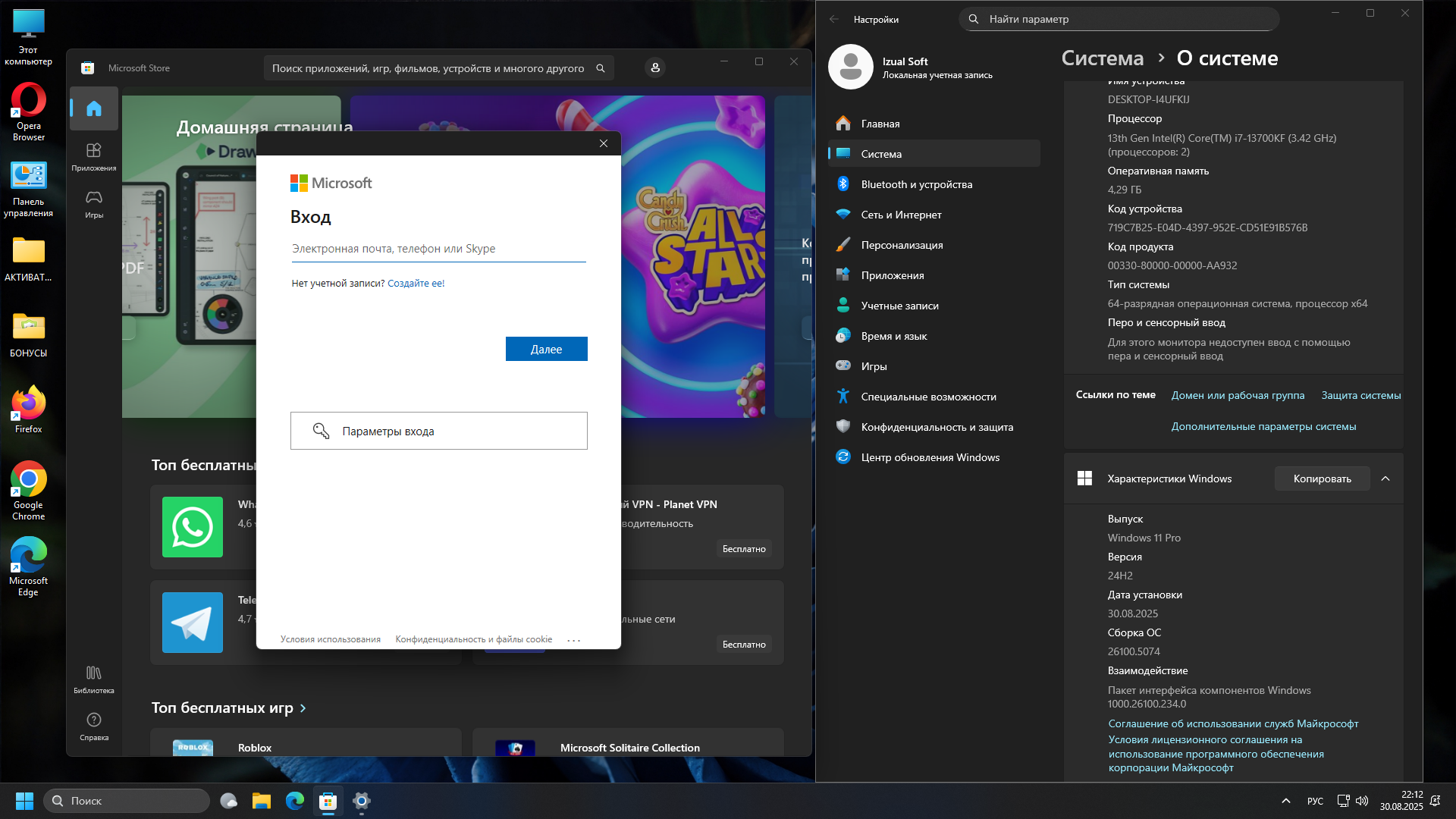Open 'Конфиденциальность и защита' settings
The height and width of the screenshot is (819, 1456).
[x=934, y=427]
